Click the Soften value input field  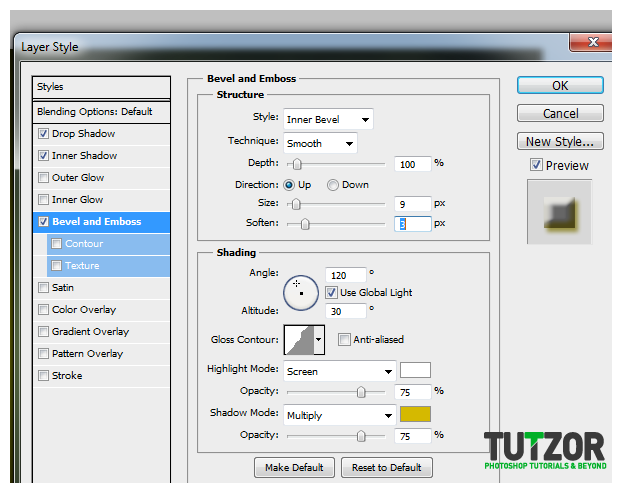click(413, 224)
